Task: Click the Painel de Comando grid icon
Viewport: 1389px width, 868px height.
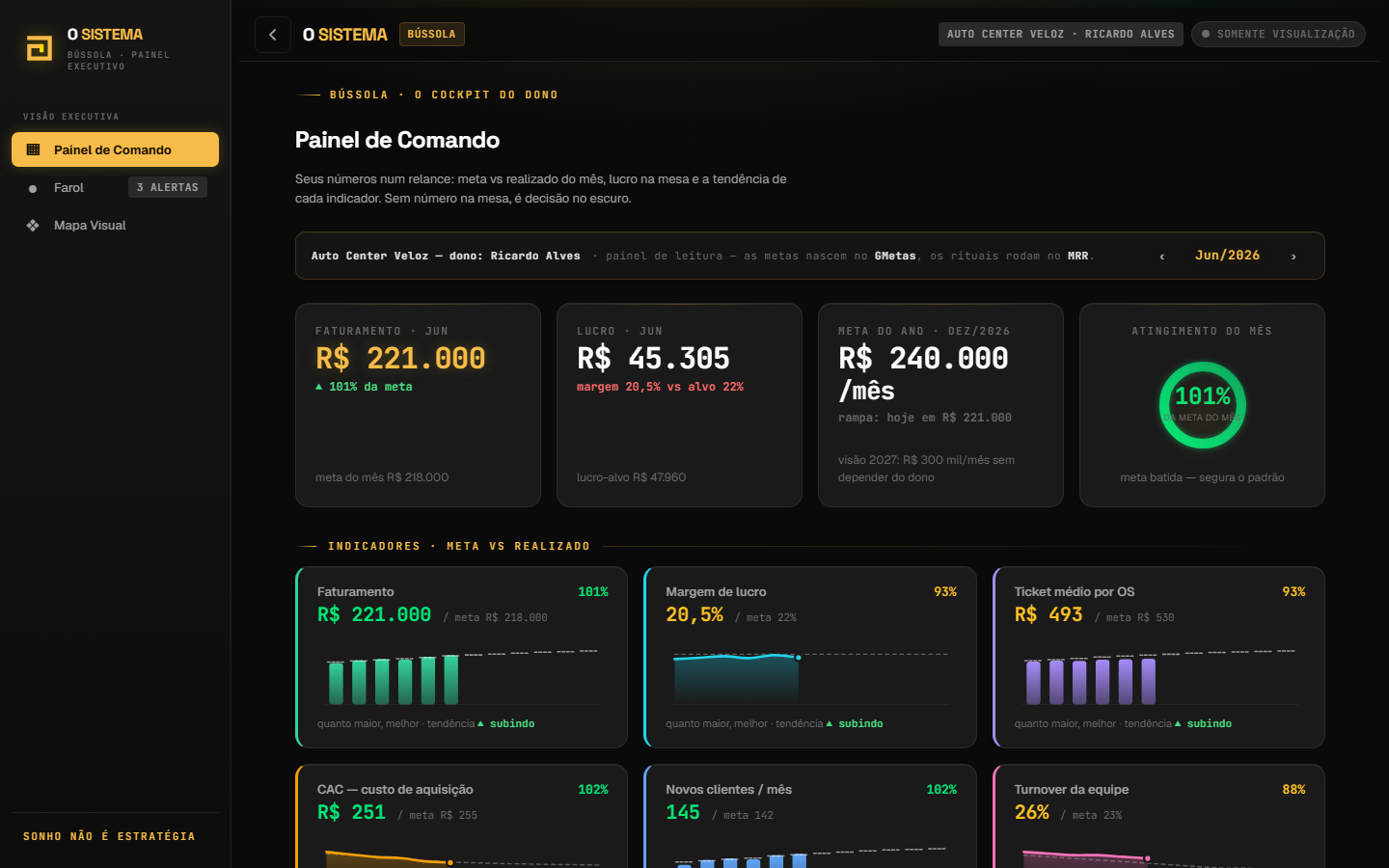Action: coord(33,149)
